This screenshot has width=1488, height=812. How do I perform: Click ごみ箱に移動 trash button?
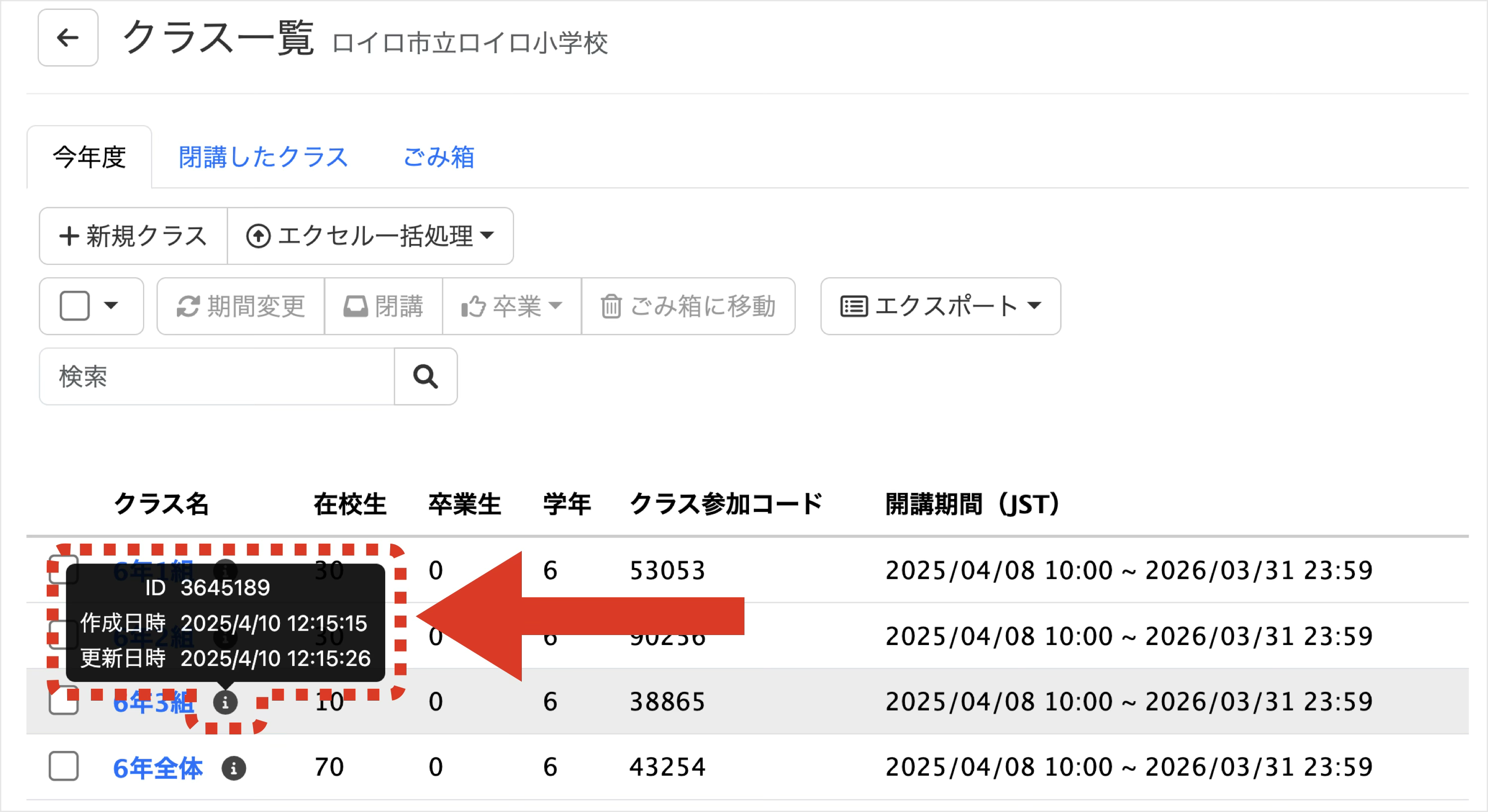pyautogui.click(x=688, y=306)
